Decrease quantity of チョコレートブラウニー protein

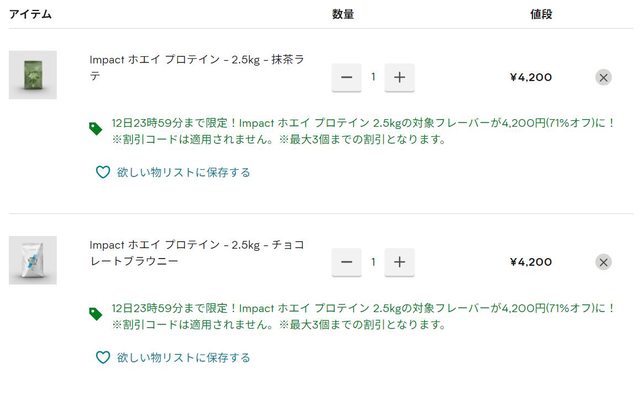(x=346, y=262)
